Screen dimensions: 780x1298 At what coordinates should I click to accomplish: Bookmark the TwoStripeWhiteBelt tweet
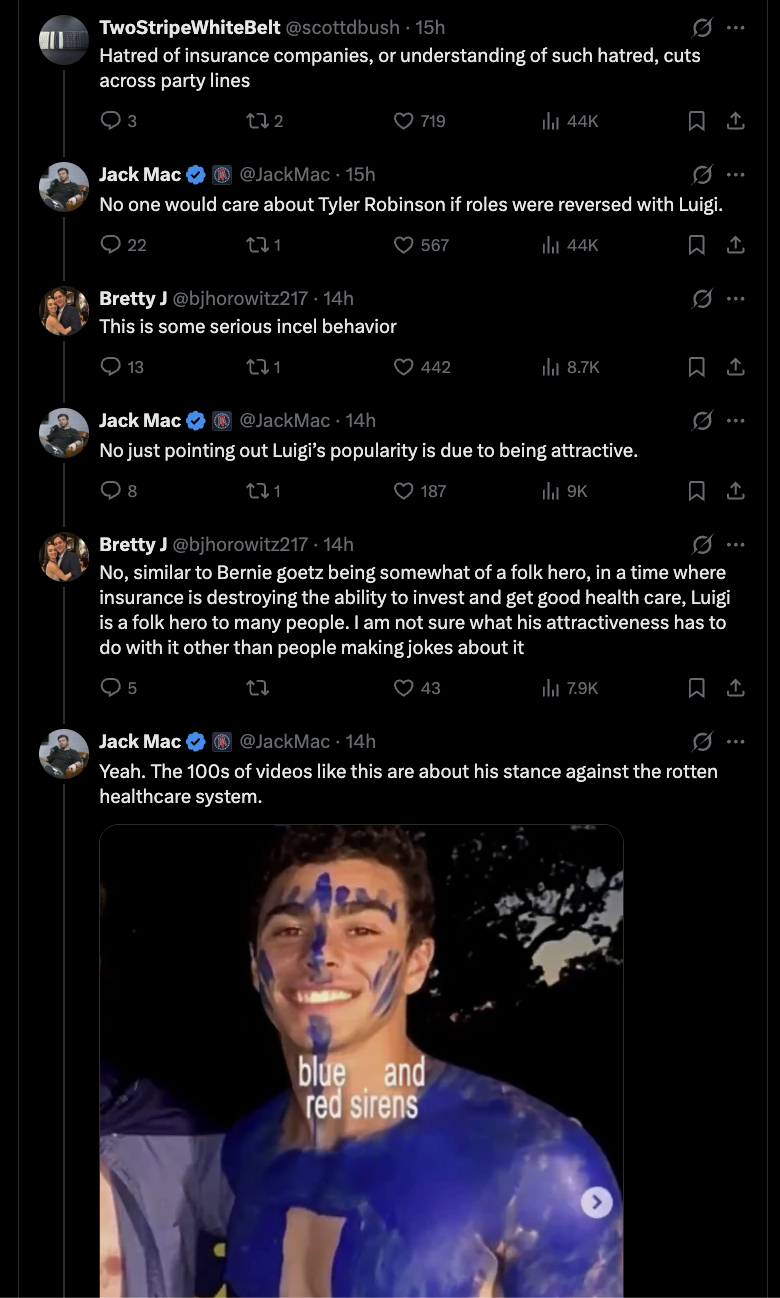coord(697,121)
